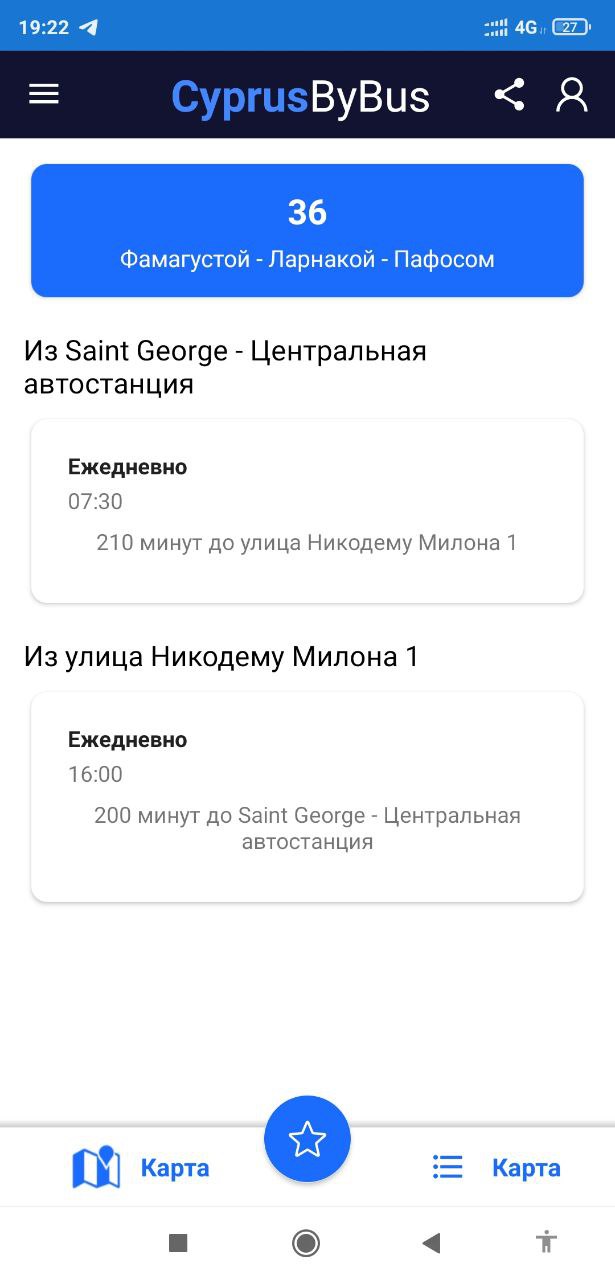Open the 16:00 daily departure card
Viewport: 615px width, 1280px height.
(307, 796)
